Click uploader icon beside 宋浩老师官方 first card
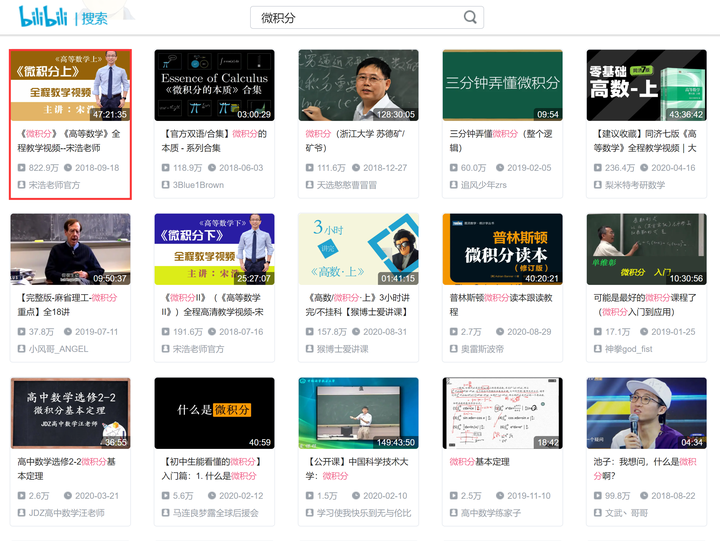This screenshot has height=541, width=720. 22,185
